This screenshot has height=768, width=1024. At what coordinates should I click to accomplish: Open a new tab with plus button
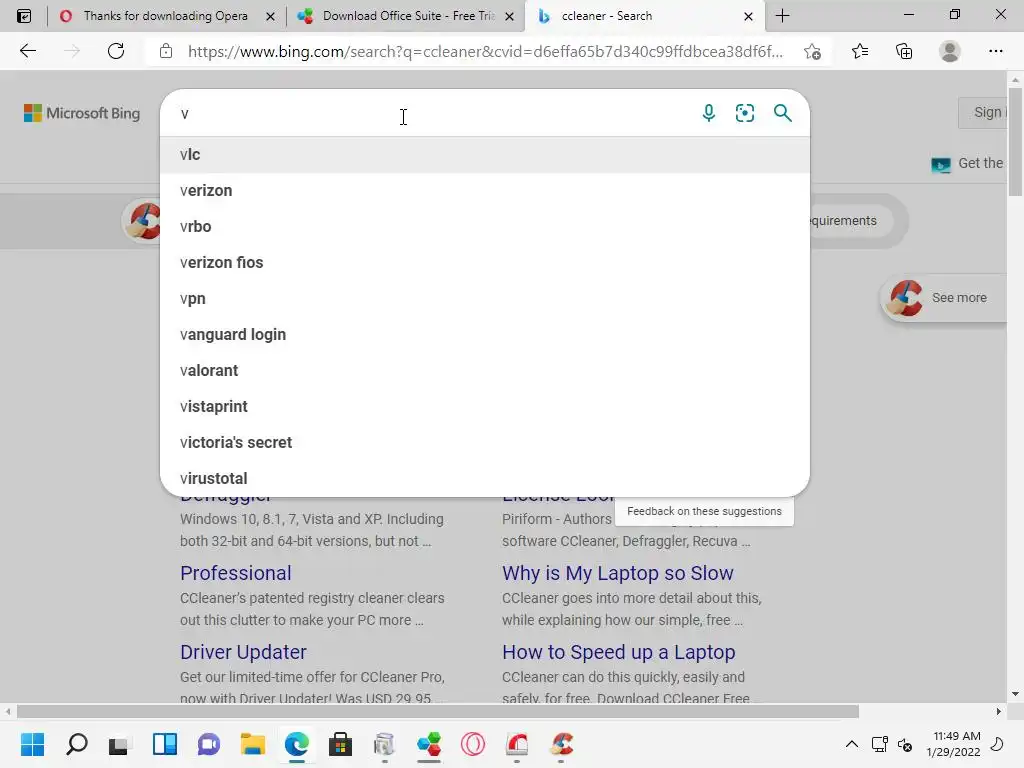pos(782,16)
